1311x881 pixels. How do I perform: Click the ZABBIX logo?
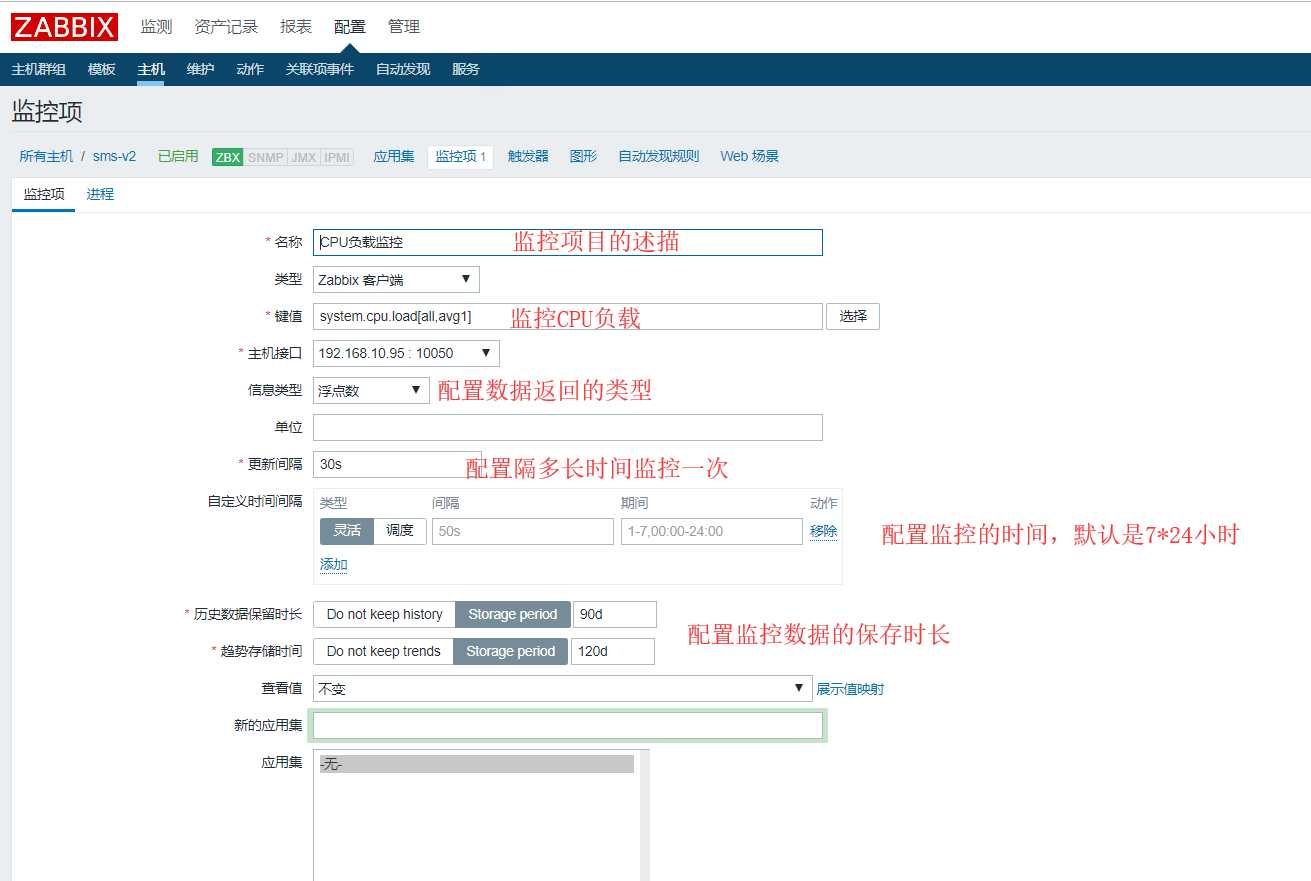point(65,27)
